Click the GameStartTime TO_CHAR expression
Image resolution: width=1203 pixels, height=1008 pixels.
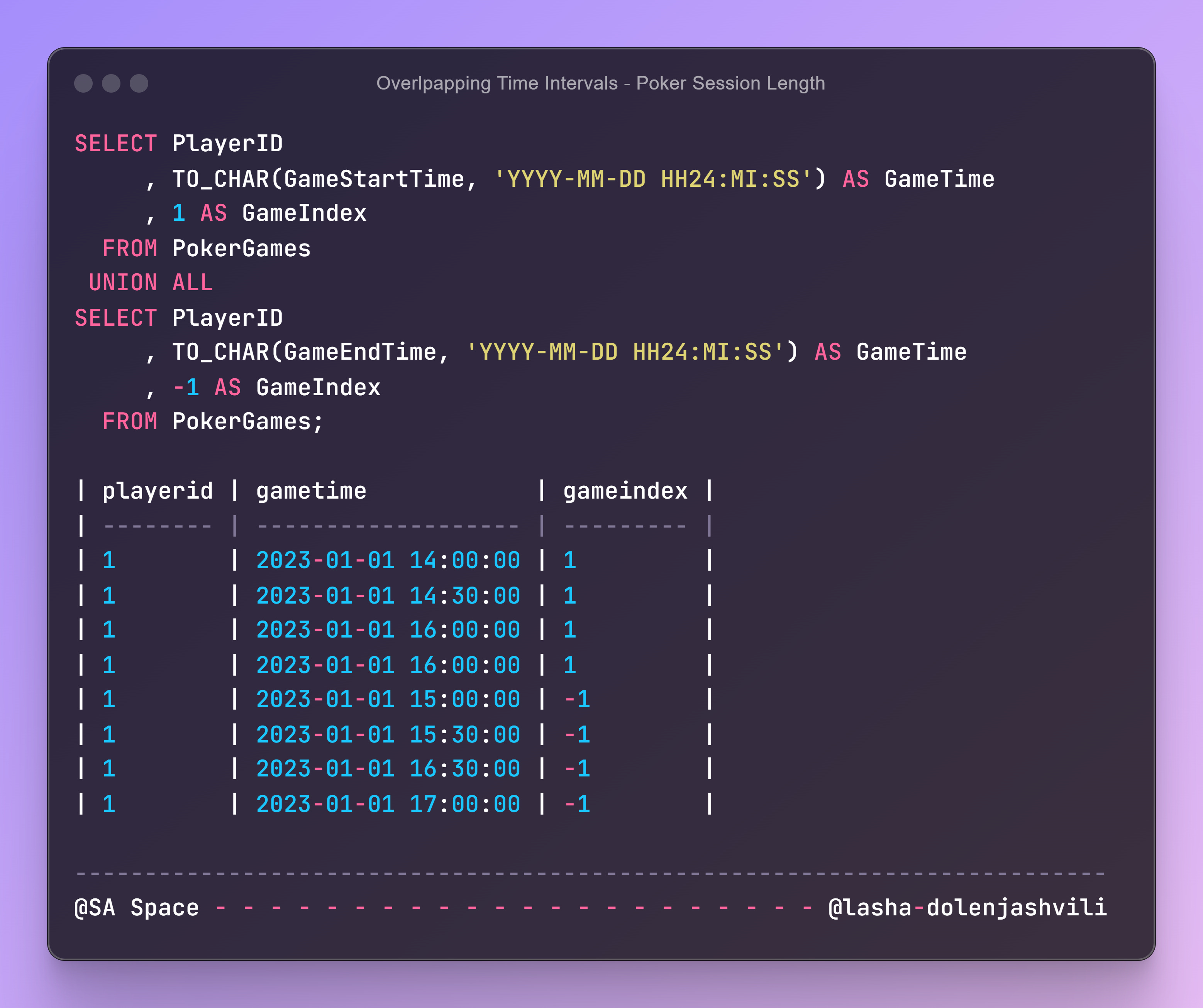498,179
